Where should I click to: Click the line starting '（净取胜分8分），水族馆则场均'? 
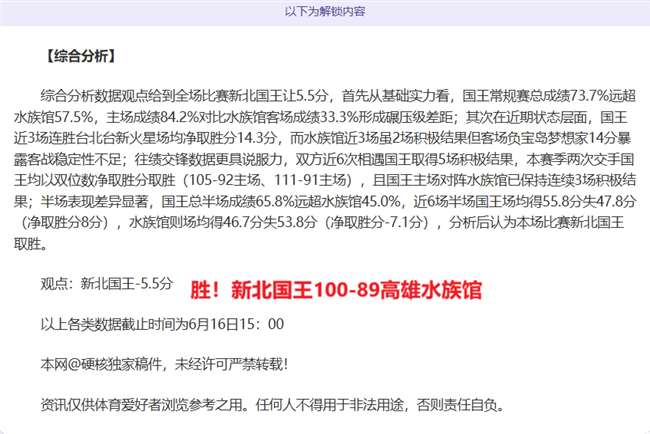point(322,223)
